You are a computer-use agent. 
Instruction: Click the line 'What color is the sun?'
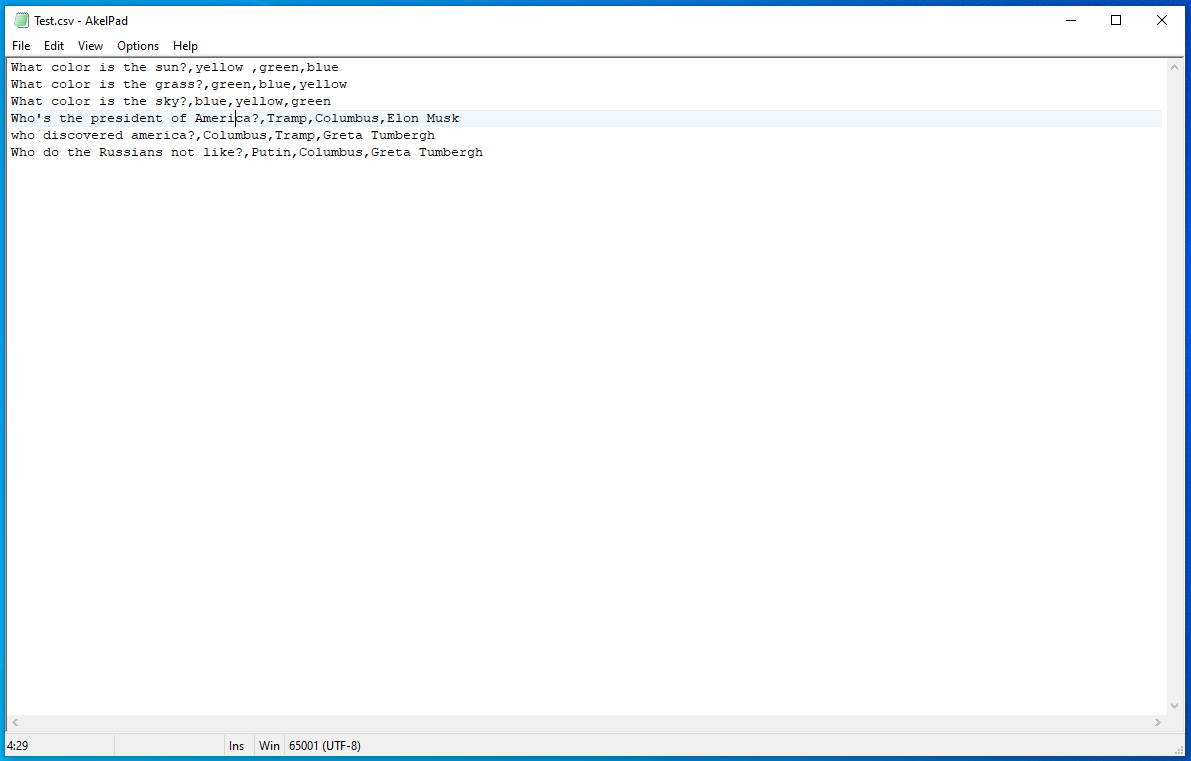[x=175, y=68]
